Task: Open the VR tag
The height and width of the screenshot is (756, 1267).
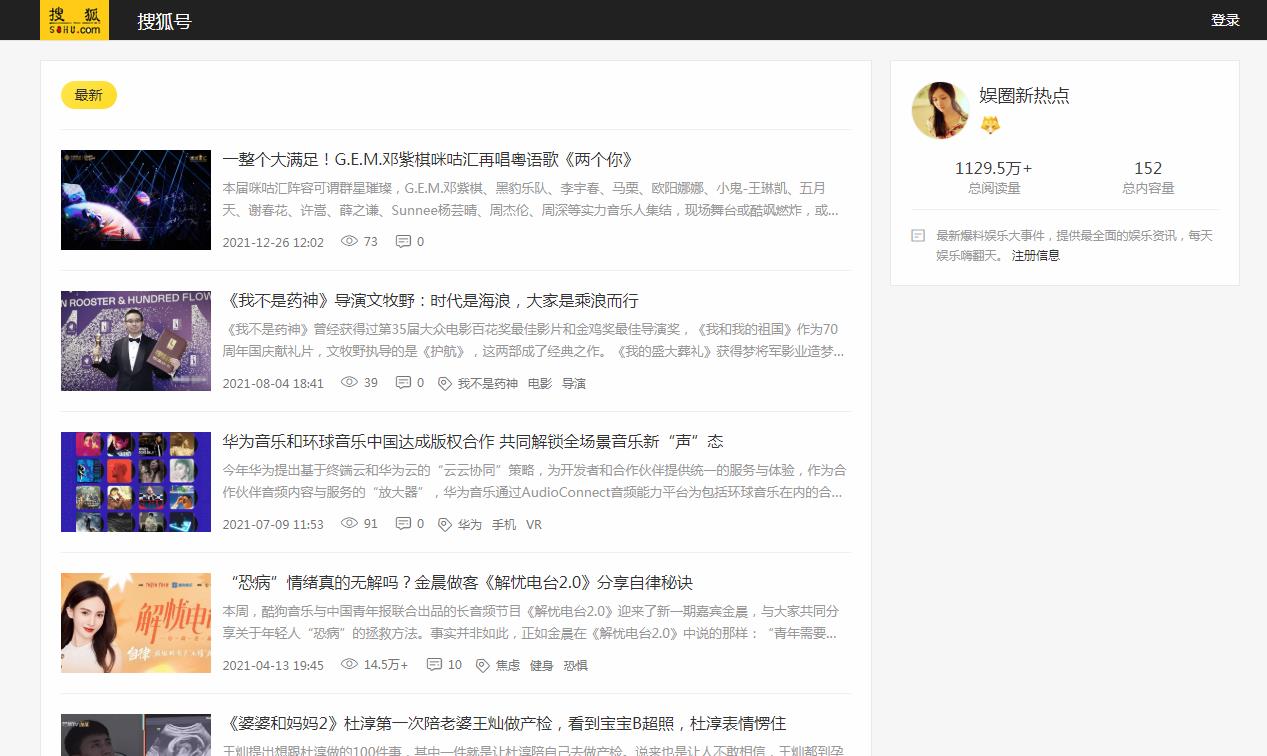Action: point(534,524)
